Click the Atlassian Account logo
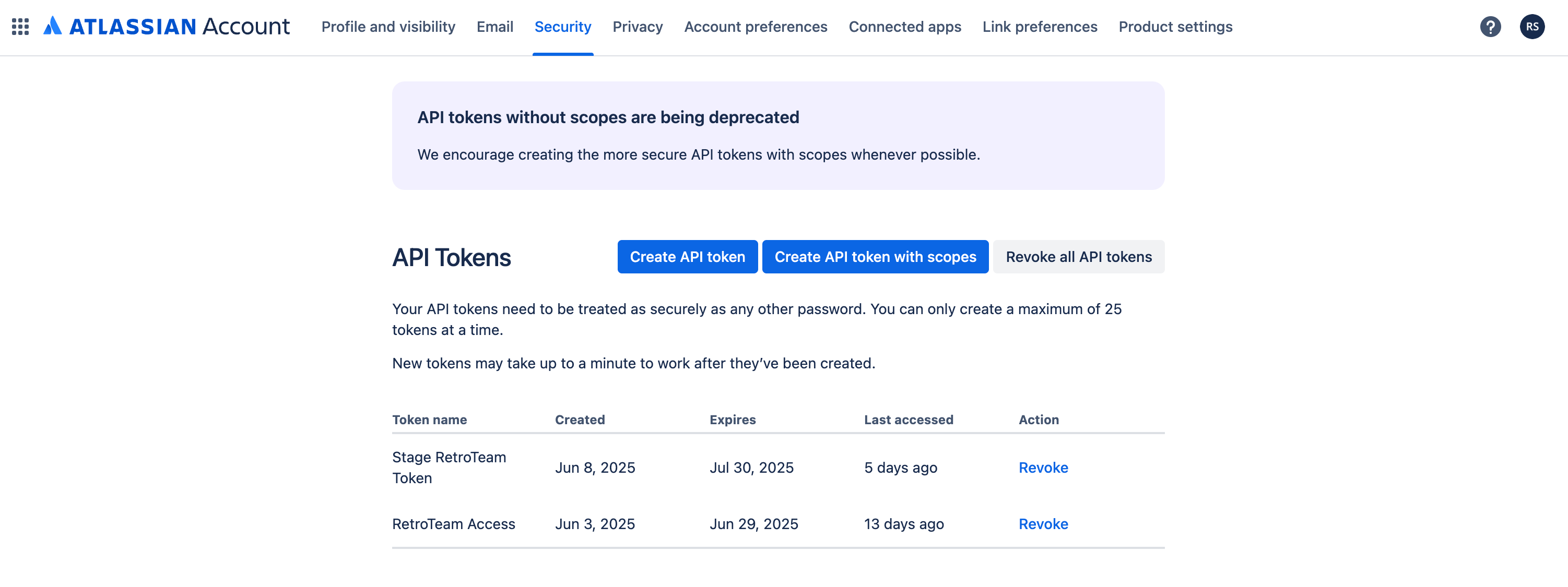Screen dimensions: 1568x587 [x=166, y=27]
